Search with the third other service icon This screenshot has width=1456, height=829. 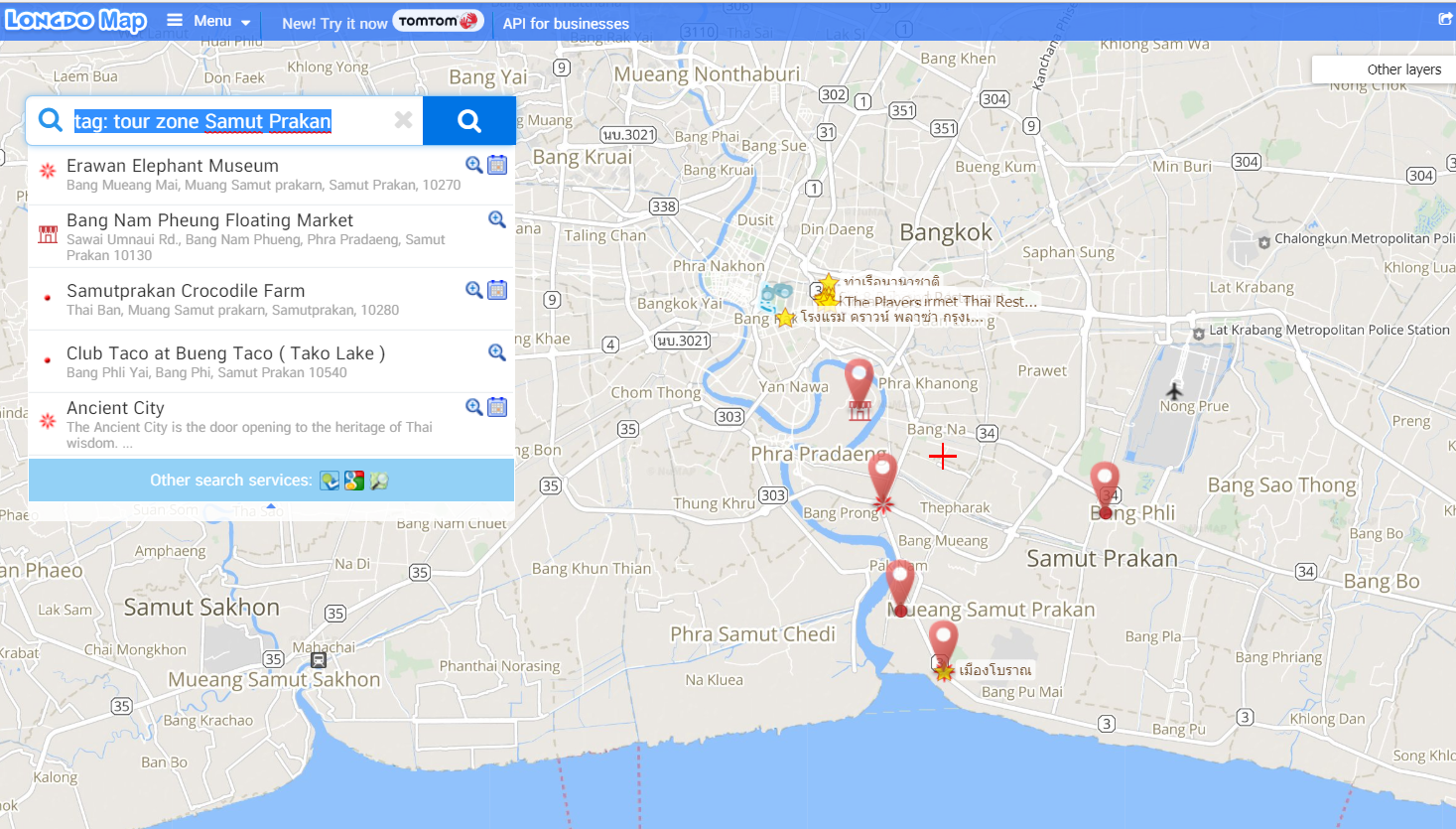coord(379,481)
